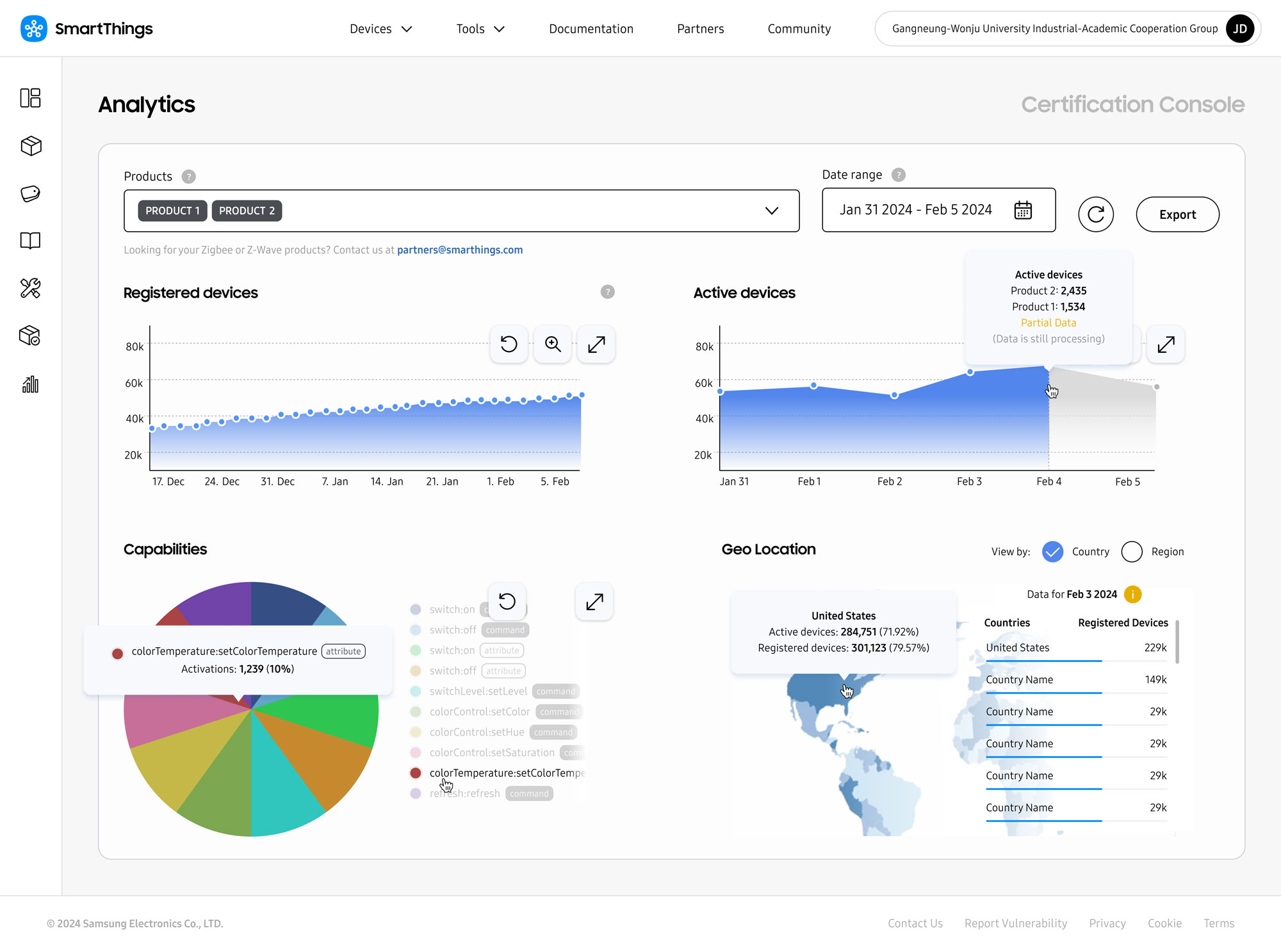Open the wrench and screwdriver sidebar icon

pyautogui.click(x=30, y=288)
